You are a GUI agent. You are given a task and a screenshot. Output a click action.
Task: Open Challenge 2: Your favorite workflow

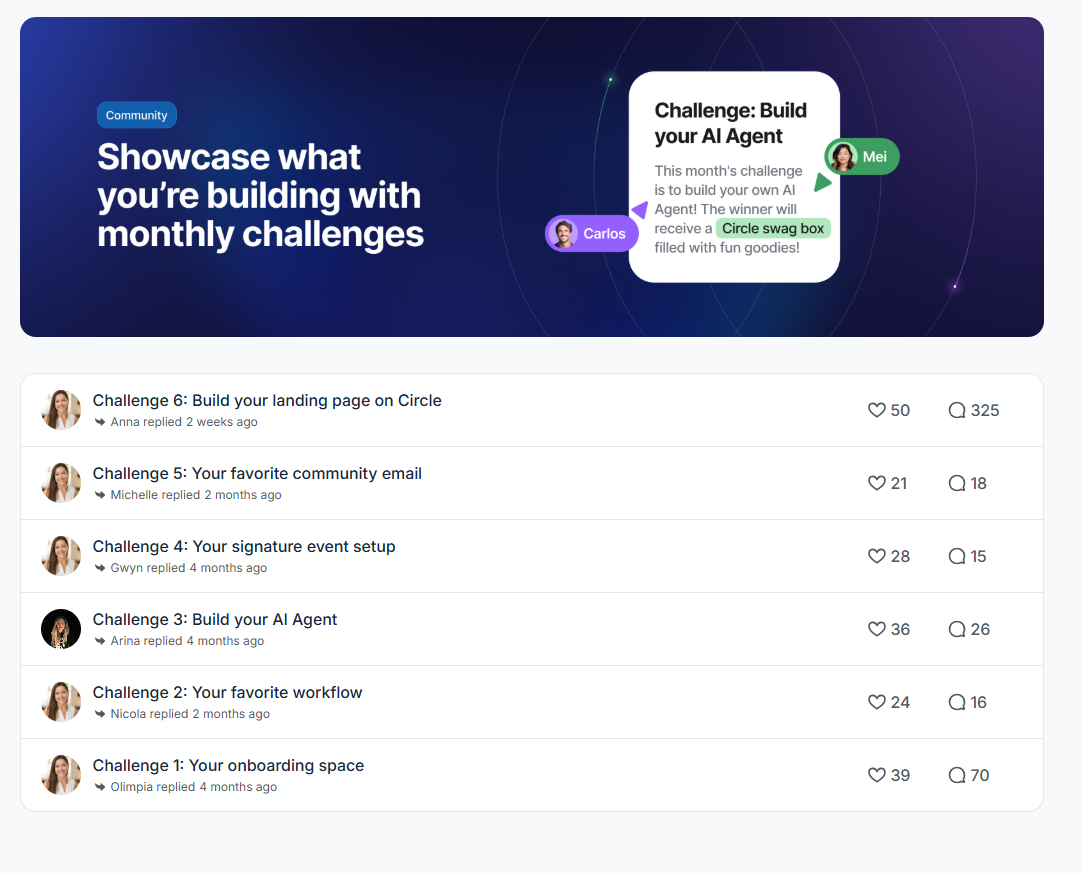227,693
